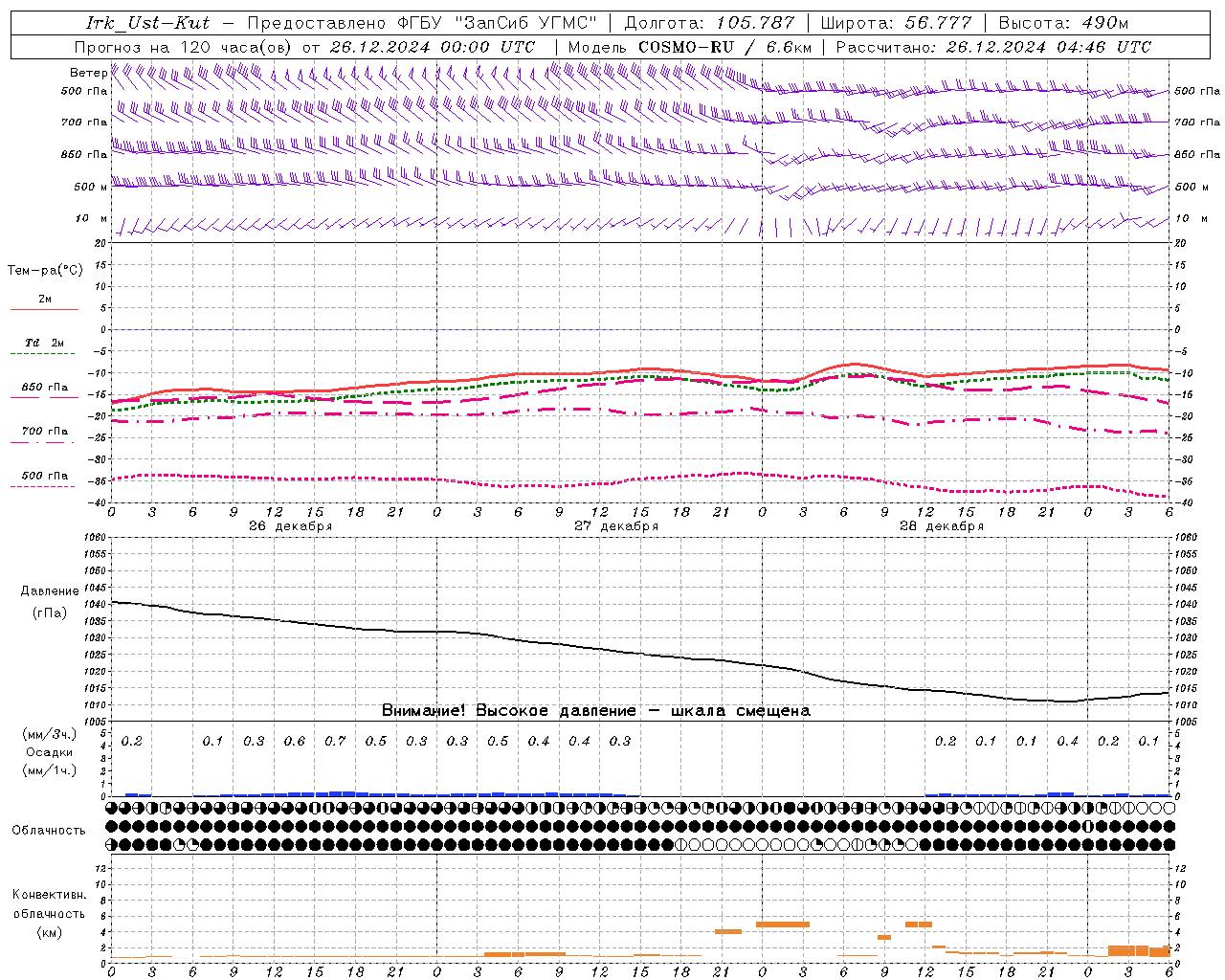Click the precipitation value "0.6"
Screen dimensions: 1225x980
[295, 742]
